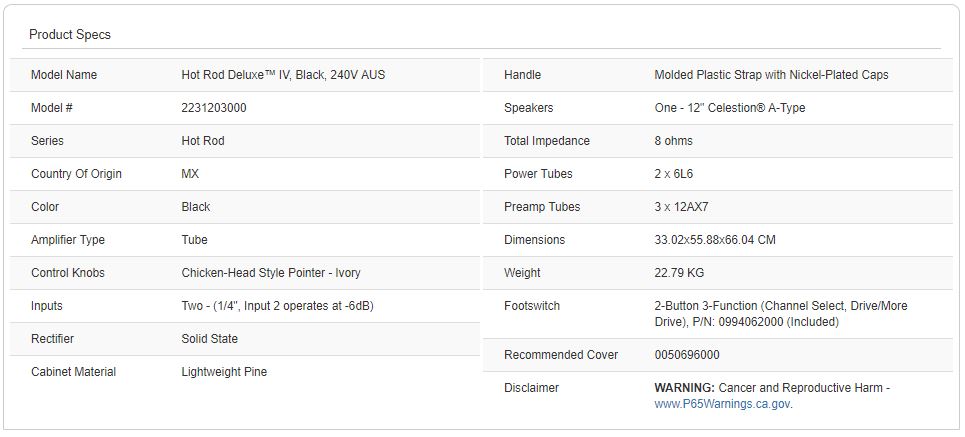This screenshot has height=437, width=965.
Task: Click the recommended cover number 0050696000
Action: 687,355
